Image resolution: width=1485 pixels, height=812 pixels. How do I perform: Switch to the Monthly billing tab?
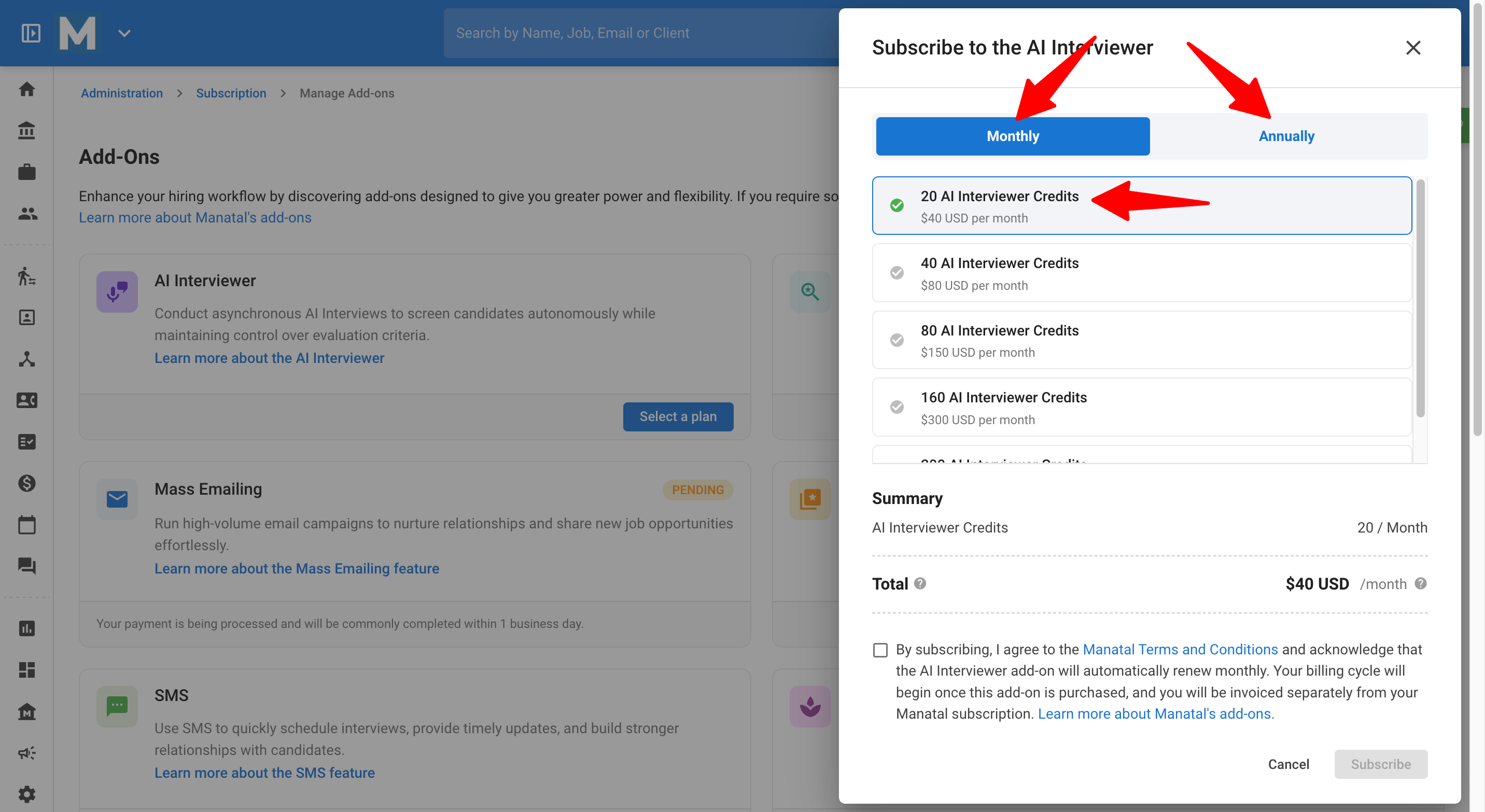click(x=1012, y=136)
